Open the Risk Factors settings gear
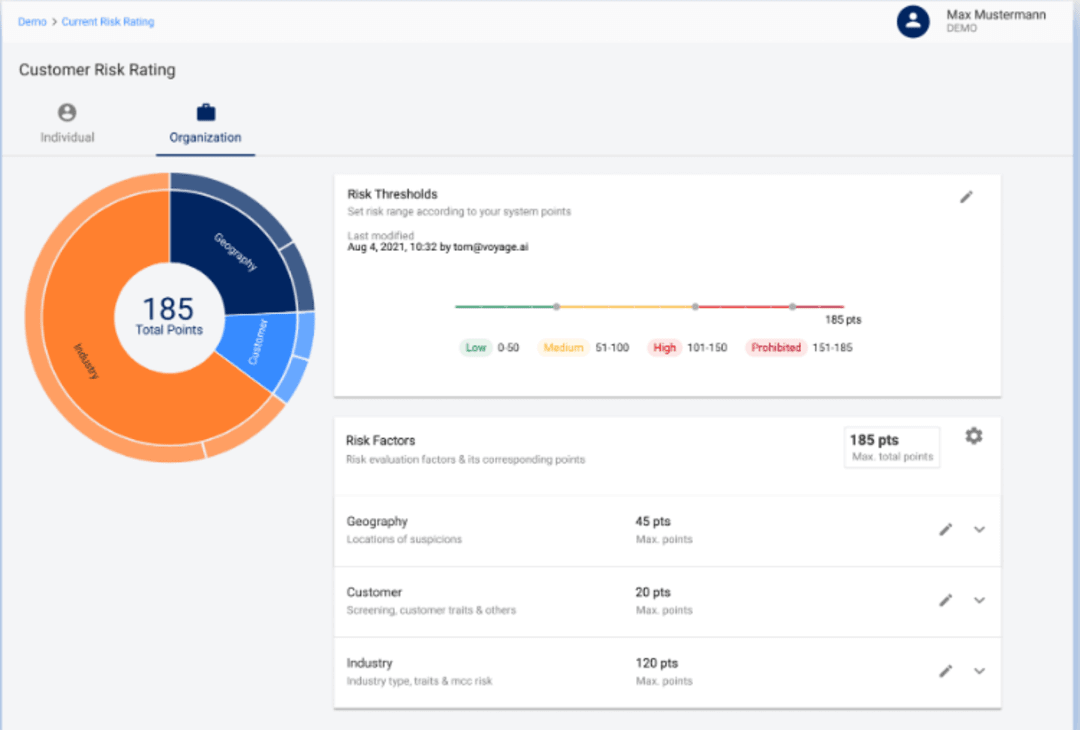This screenshot has width=1080, height=730. 974,435
